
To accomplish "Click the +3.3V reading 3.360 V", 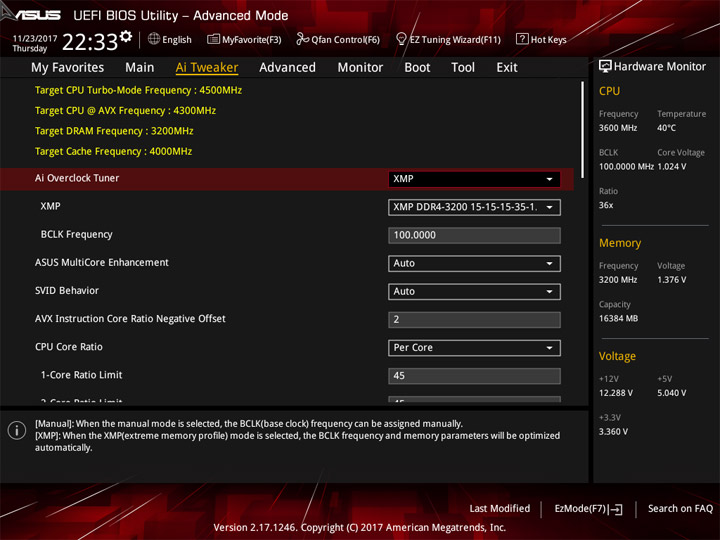I will click(613, 432).
